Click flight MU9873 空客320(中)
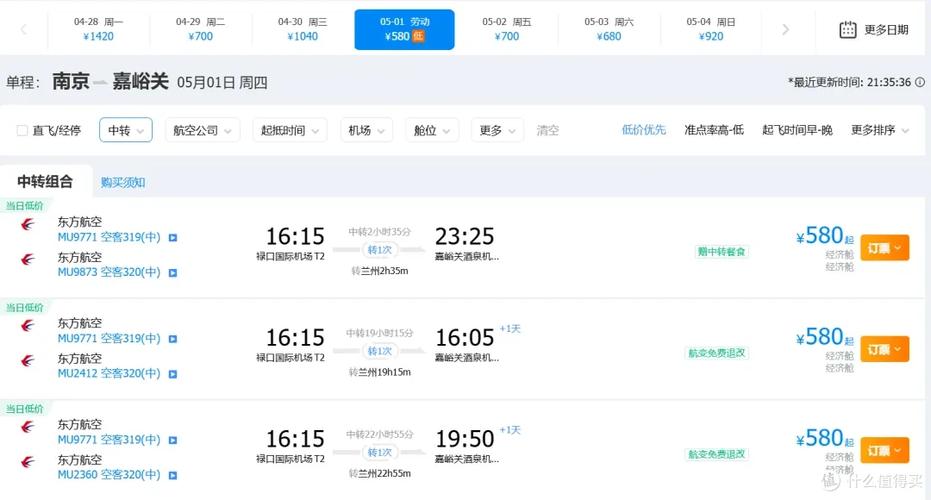Image resolution: width=931 pixels, height=500 pixels. [109, 272]
